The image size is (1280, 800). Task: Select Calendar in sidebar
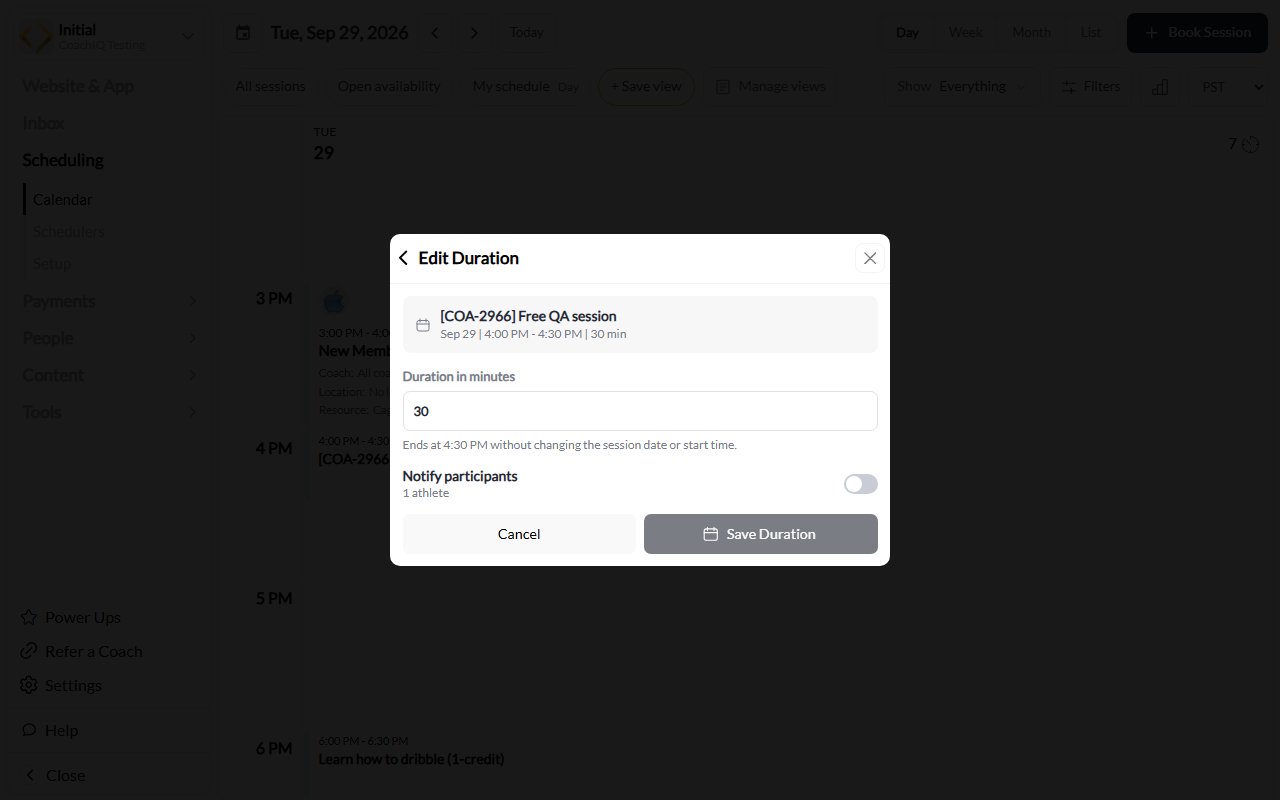click(x=62, y=200)
